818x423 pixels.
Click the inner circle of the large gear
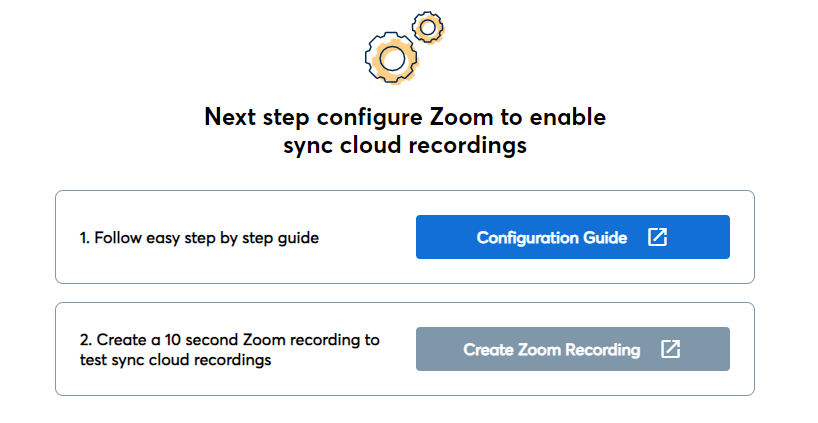click(393, 58)
